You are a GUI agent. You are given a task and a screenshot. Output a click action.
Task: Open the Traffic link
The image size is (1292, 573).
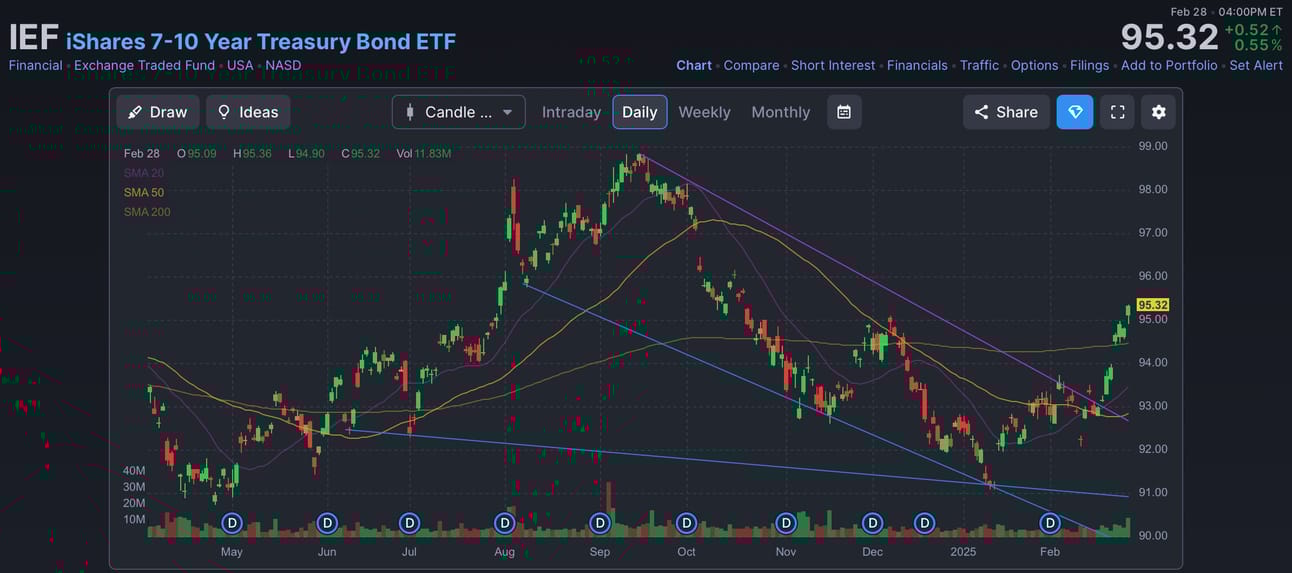(x=979, y=65)
